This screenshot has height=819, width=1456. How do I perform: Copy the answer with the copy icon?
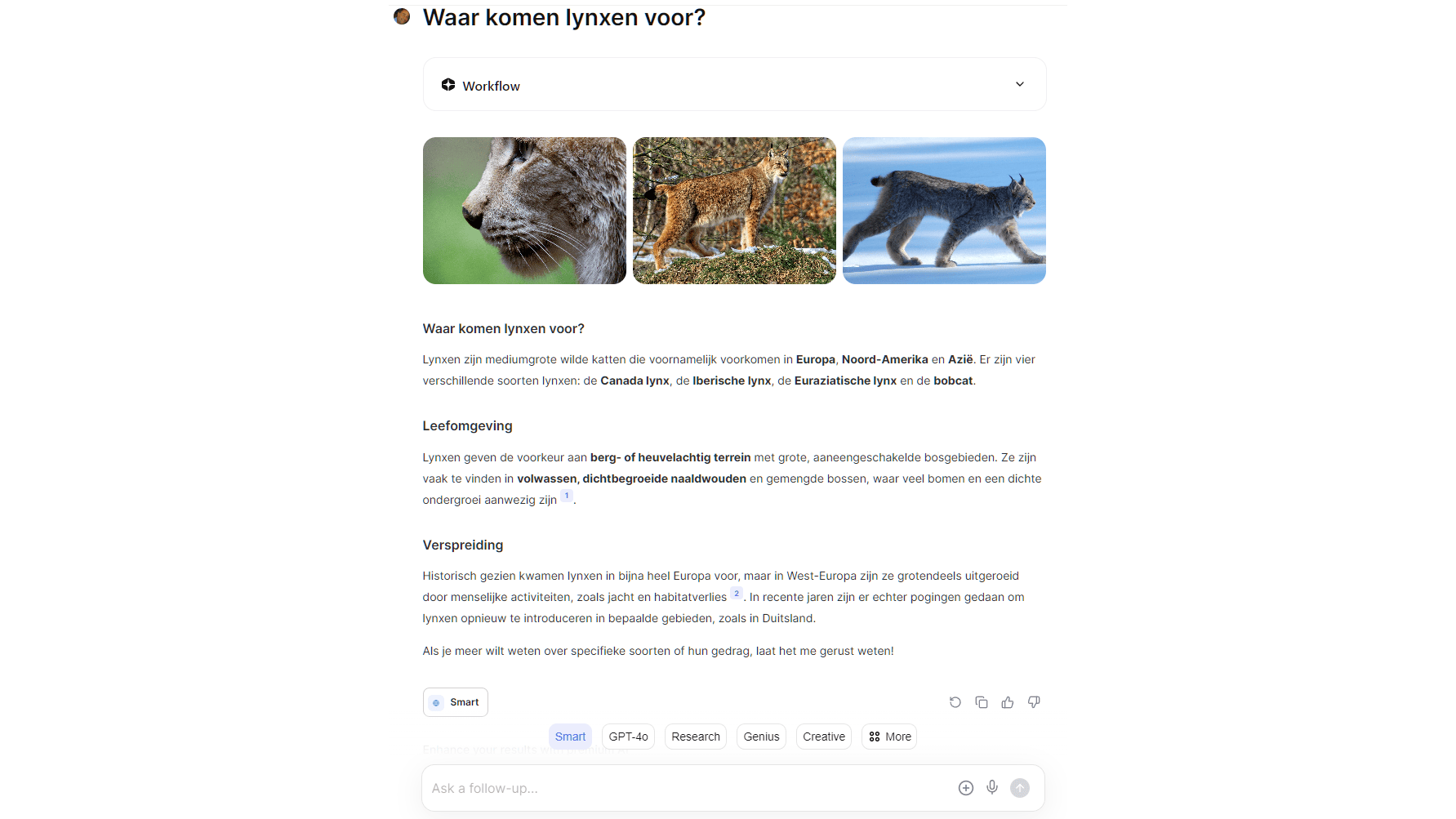982,702
